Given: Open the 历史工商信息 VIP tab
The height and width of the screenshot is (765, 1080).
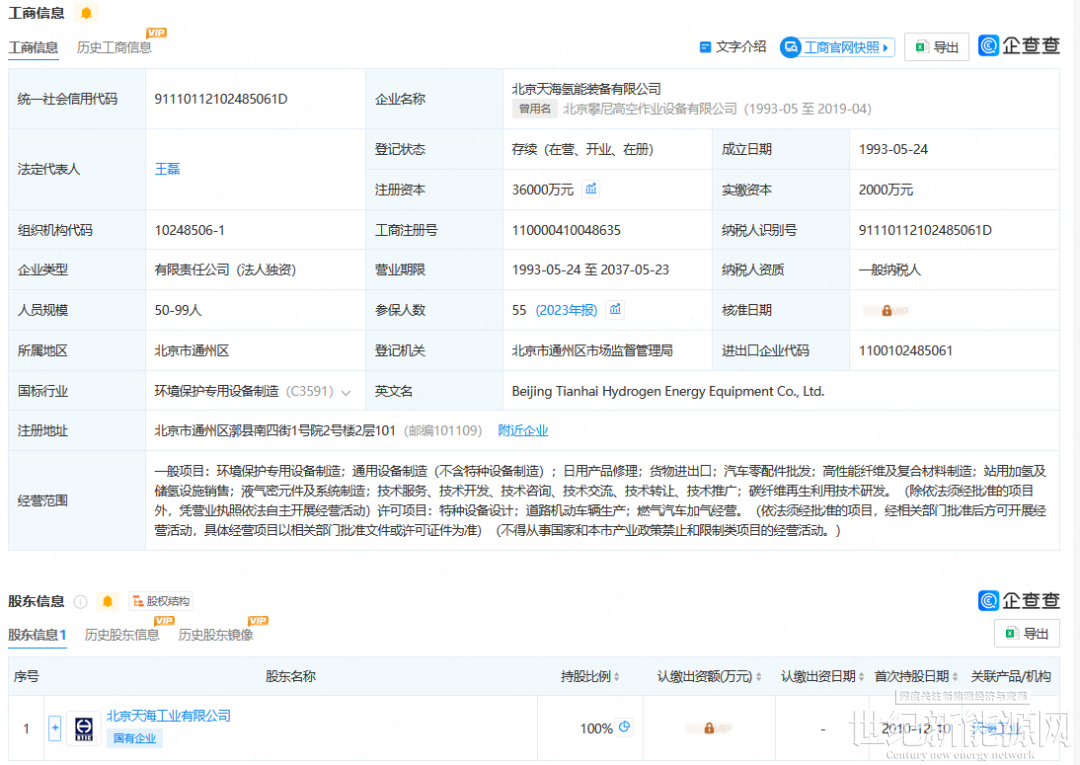Looking at the screenshot, I should click(x=114, y=48).
